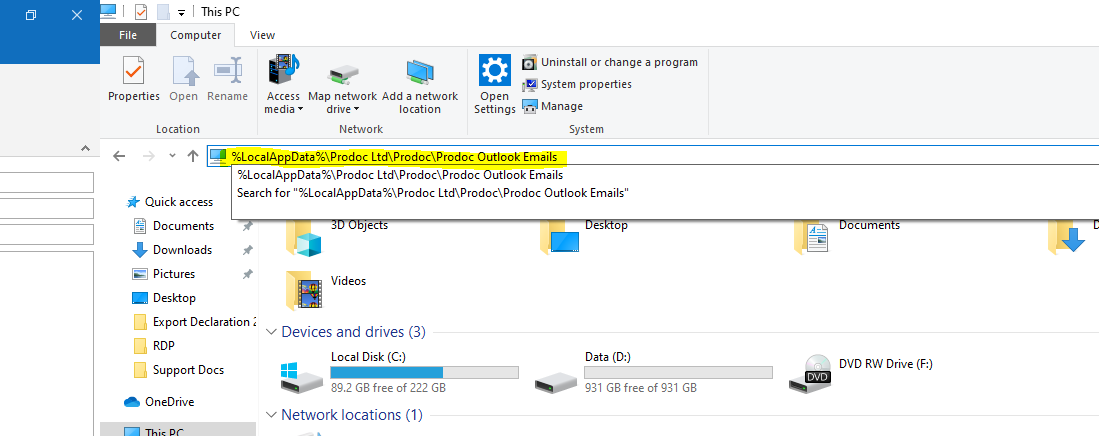The width and height of the screenshot is (1099, 436).
Task: Click the pin icon beside Downloads
Action: (x=247, y=250)
